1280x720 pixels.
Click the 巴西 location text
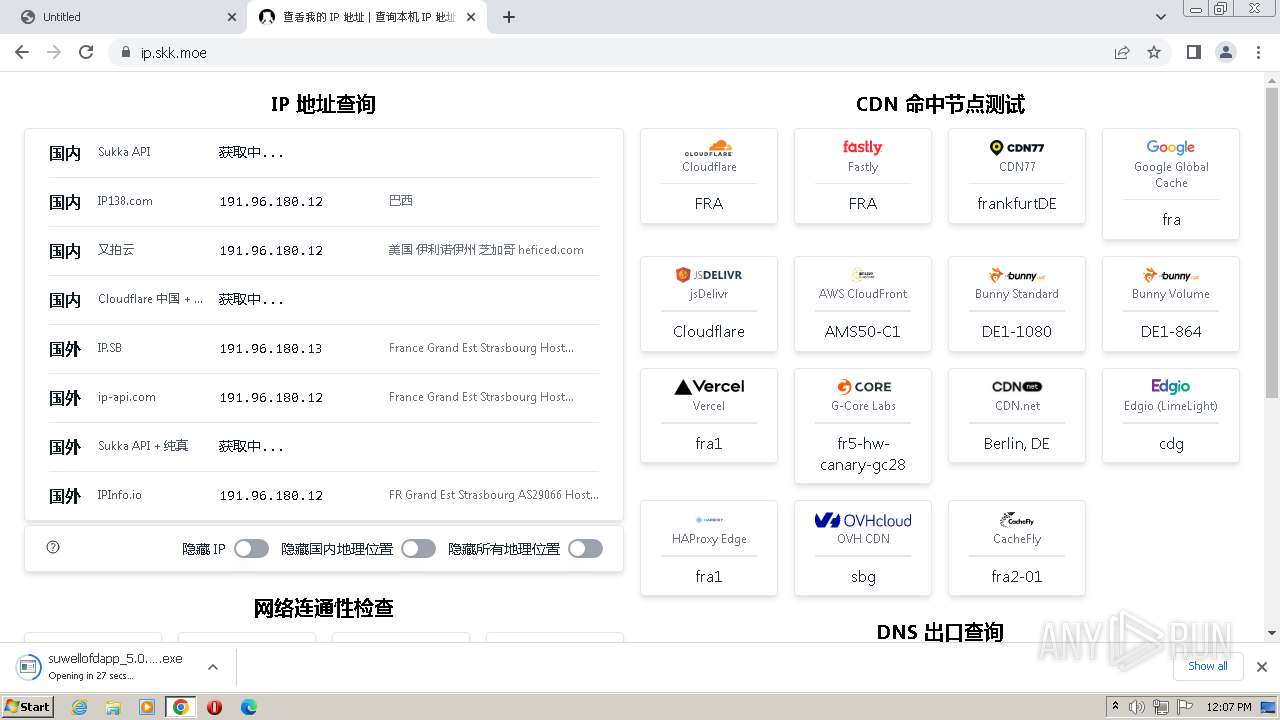[401, 201]
